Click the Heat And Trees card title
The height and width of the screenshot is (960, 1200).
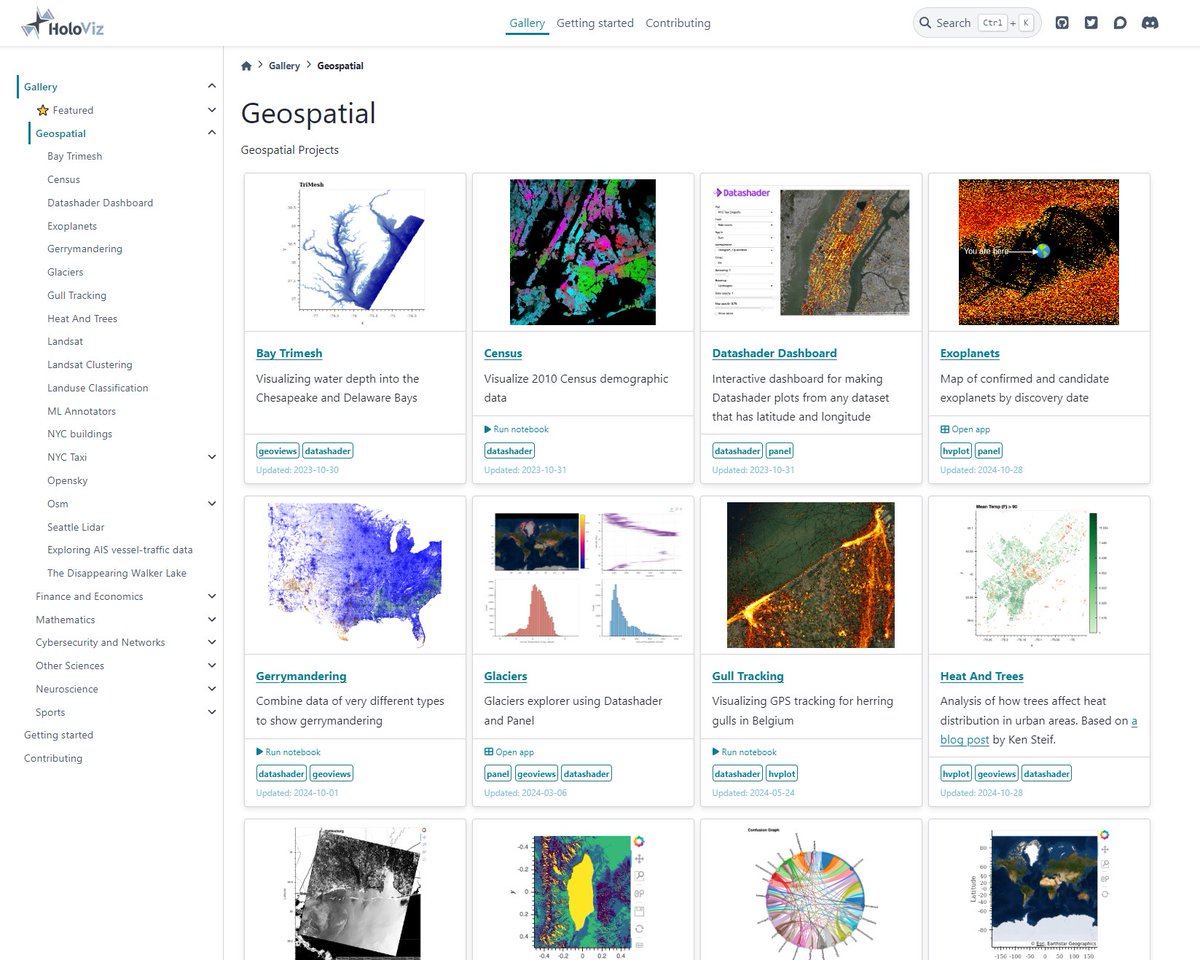point(982,676)
